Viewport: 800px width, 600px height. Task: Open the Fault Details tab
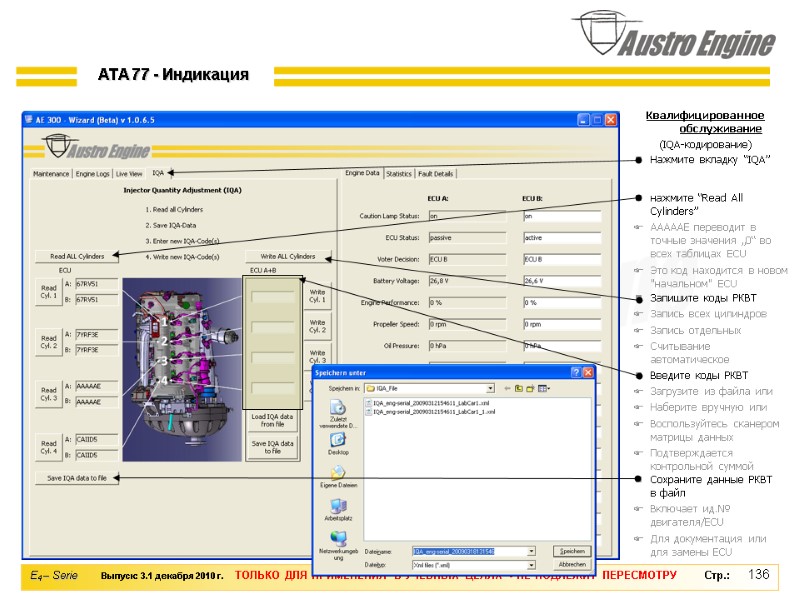pos(436,174)
